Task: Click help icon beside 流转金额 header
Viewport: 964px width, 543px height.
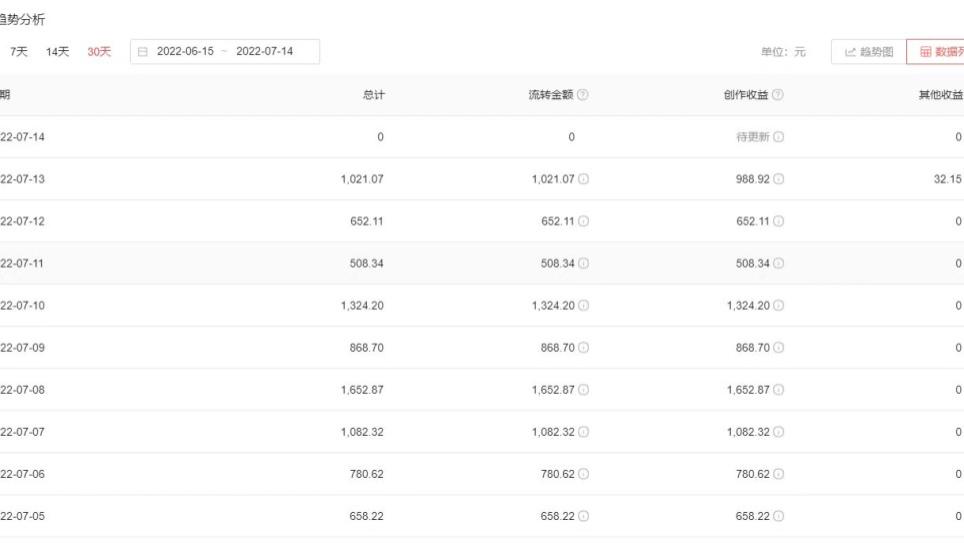Action: point(583,95)
